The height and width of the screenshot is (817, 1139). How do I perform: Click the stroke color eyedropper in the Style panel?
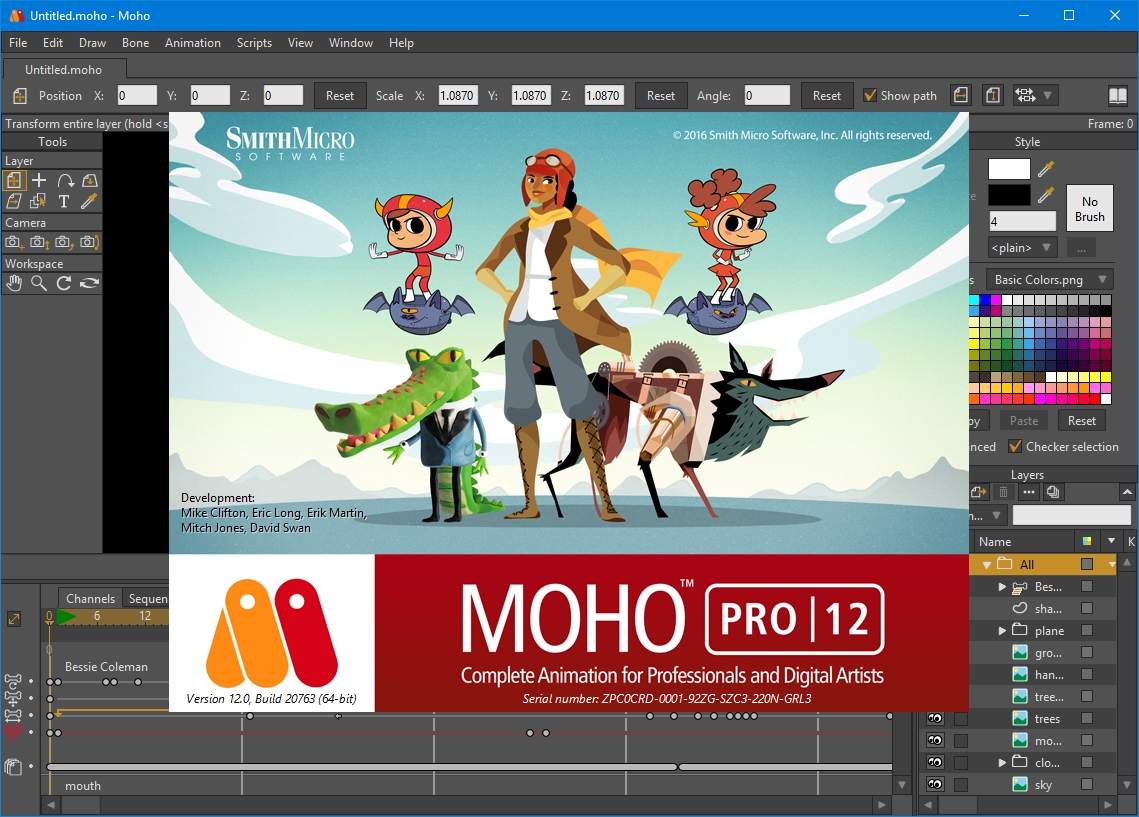(1045, 195)
